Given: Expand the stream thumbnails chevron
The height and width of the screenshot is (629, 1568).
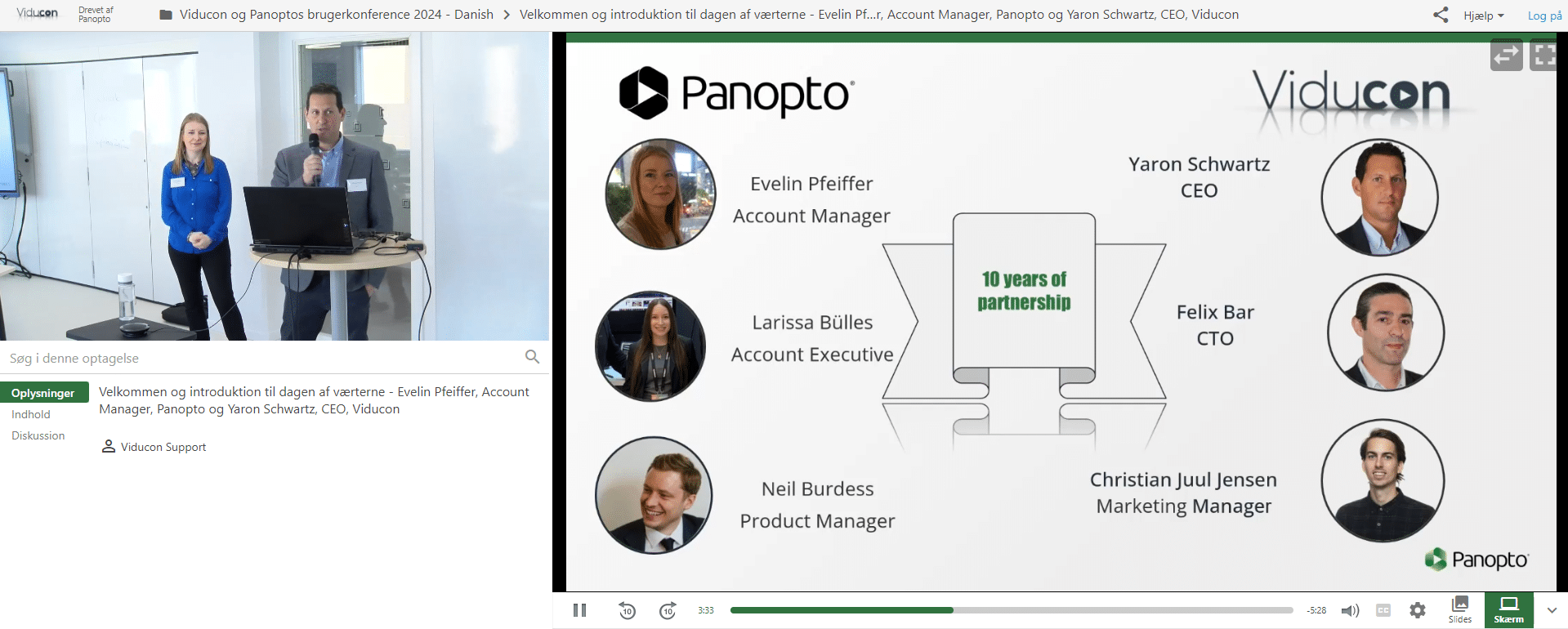Looking at the screenshot, I should pyautogui.click(x=1552, y=610).
